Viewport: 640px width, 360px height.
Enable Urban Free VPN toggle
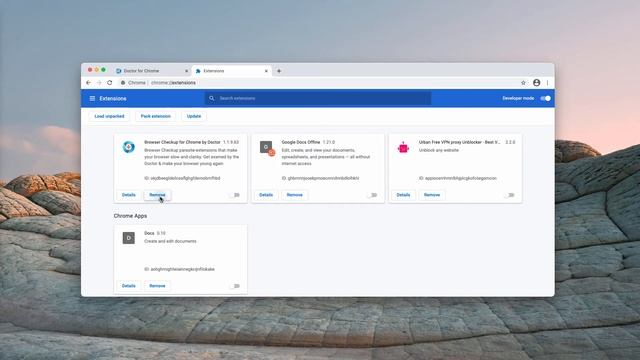[509, 195]
